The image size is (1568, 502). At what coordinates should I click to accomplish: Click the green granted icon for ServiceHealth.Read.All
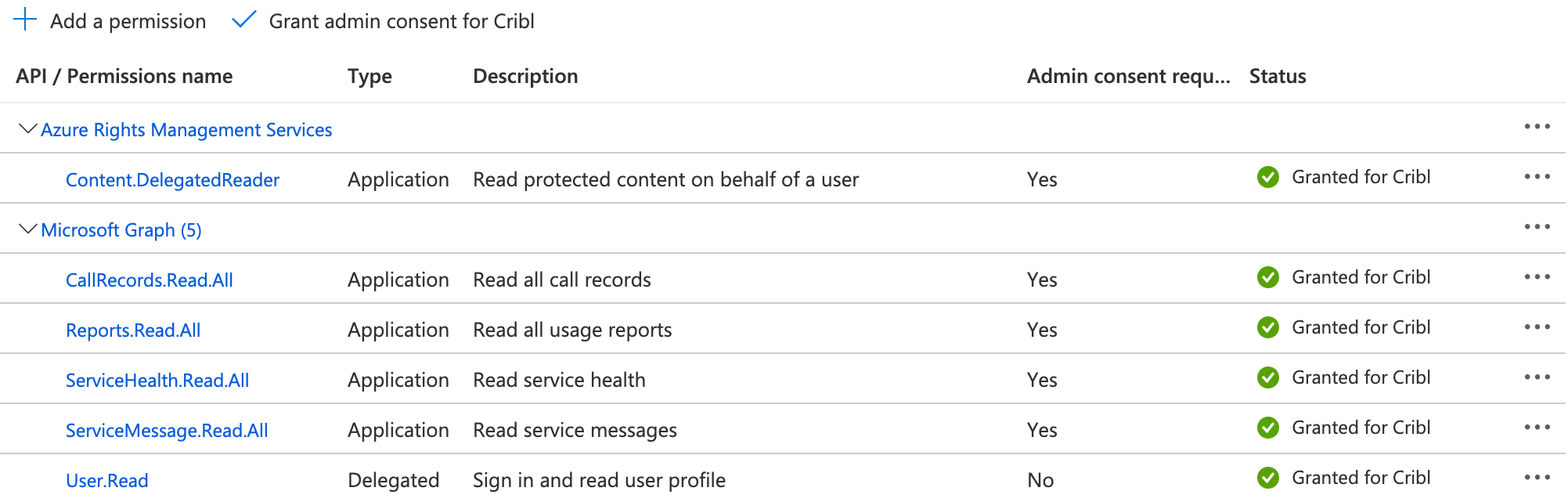(1268, 377)
